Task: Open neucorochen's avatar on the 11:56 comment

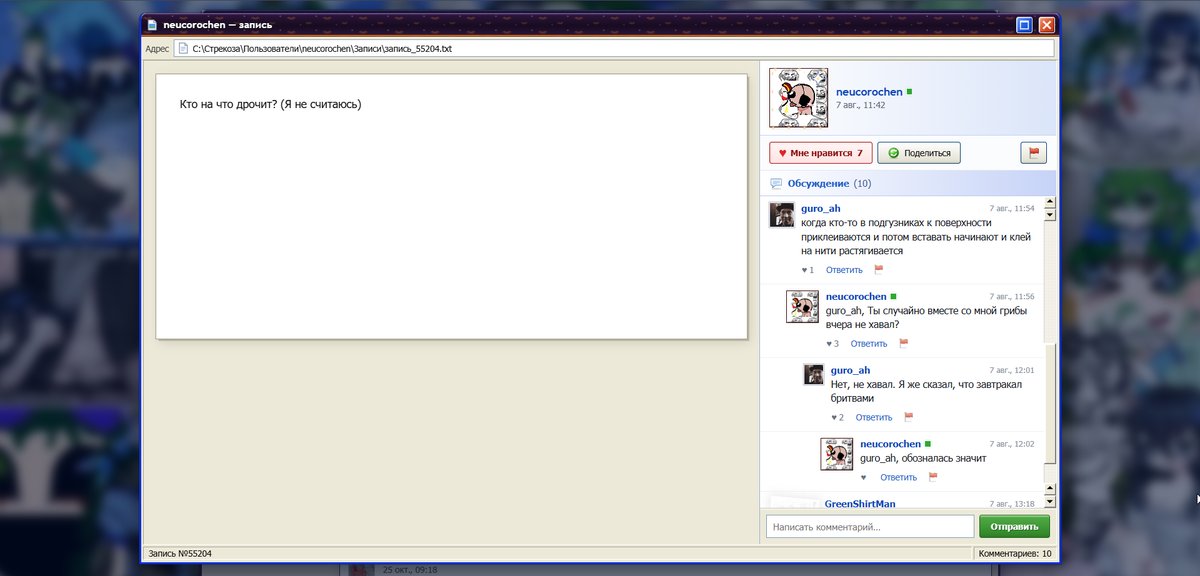Action: point(803,307)
